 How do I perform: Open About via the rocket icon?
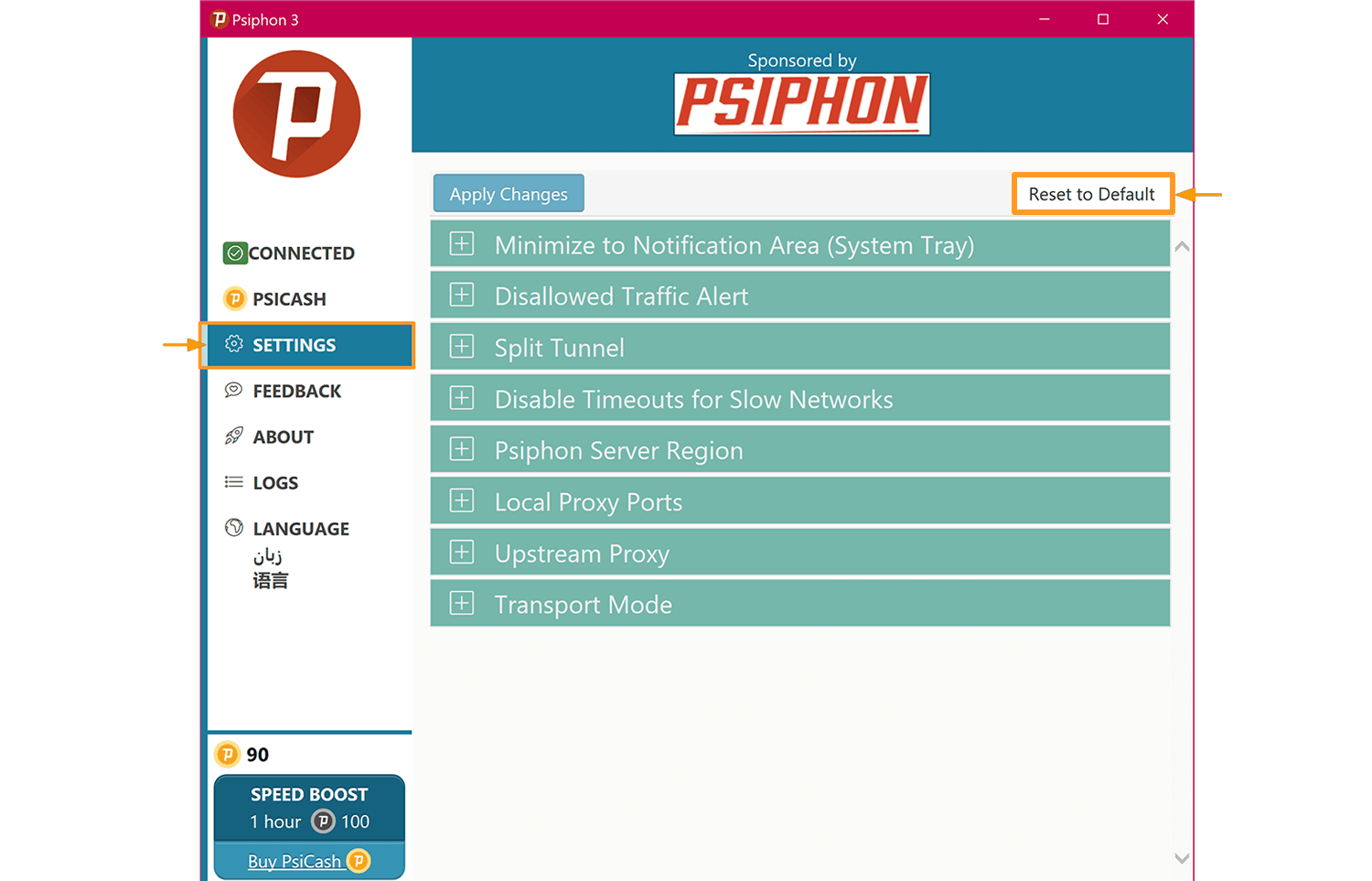click(234, 436)
